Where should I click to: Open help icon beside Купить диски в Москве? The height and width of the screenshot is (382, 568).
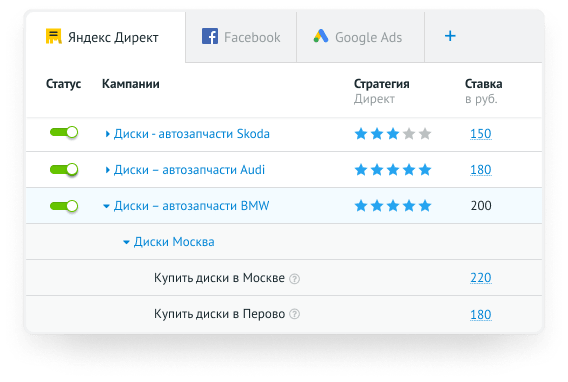pyautogui.click(x=295, y=279)
